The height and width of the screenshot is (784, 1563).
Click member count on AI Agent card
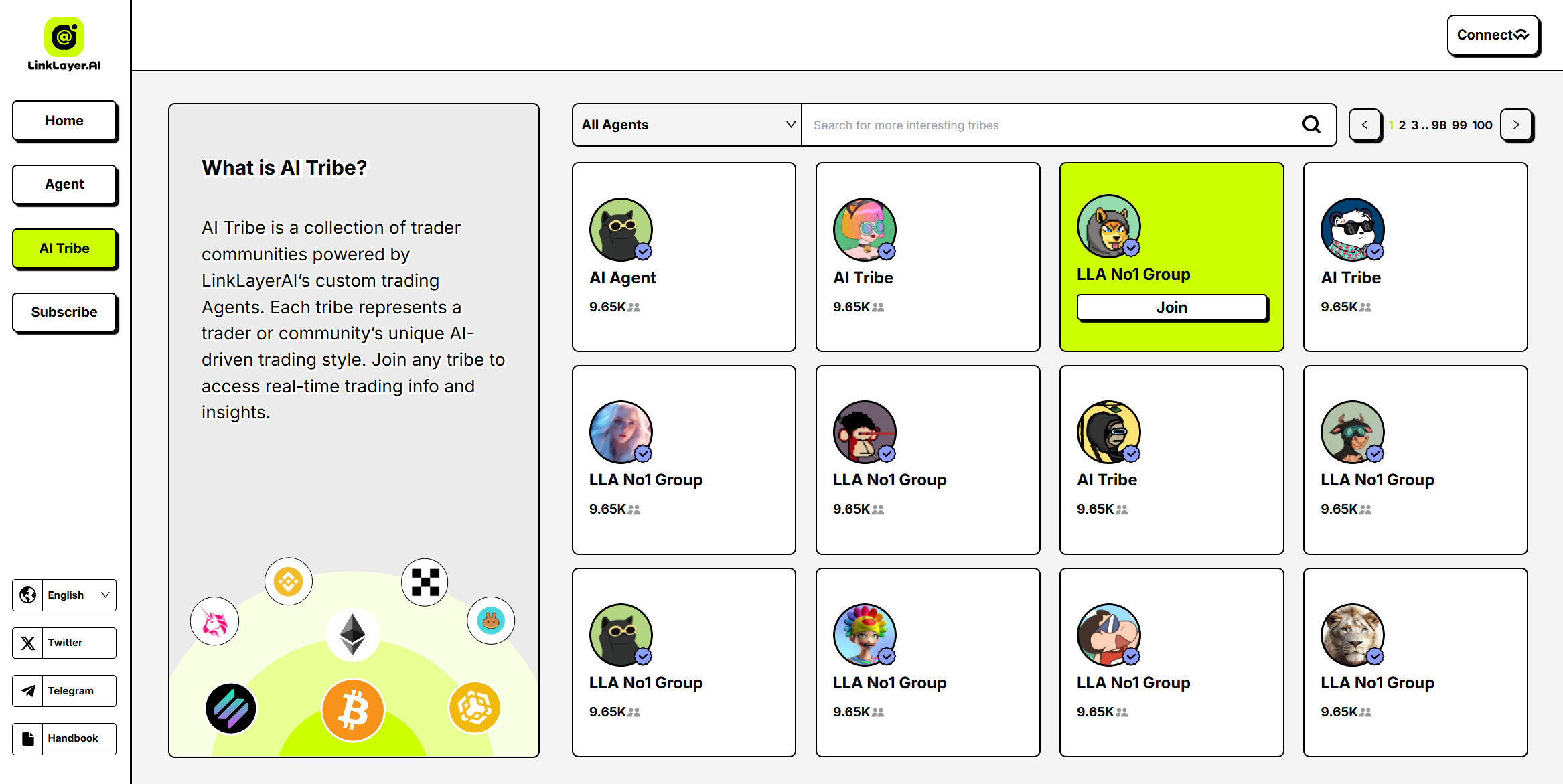coord(615,307)
